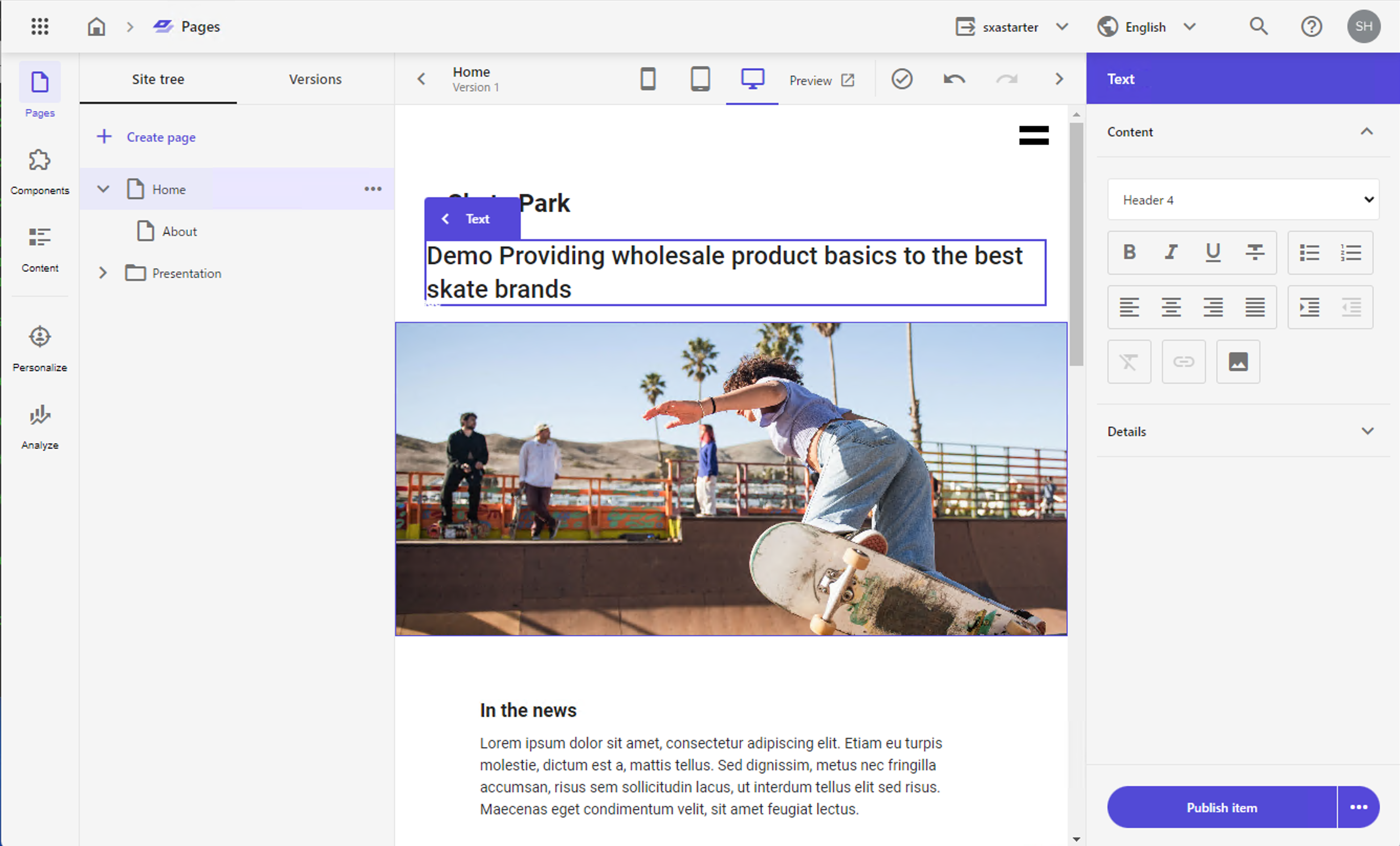The height and width of the screenshot is (846, 1400).
Task: Switch to desktop device view
Action: click(752, 79)
